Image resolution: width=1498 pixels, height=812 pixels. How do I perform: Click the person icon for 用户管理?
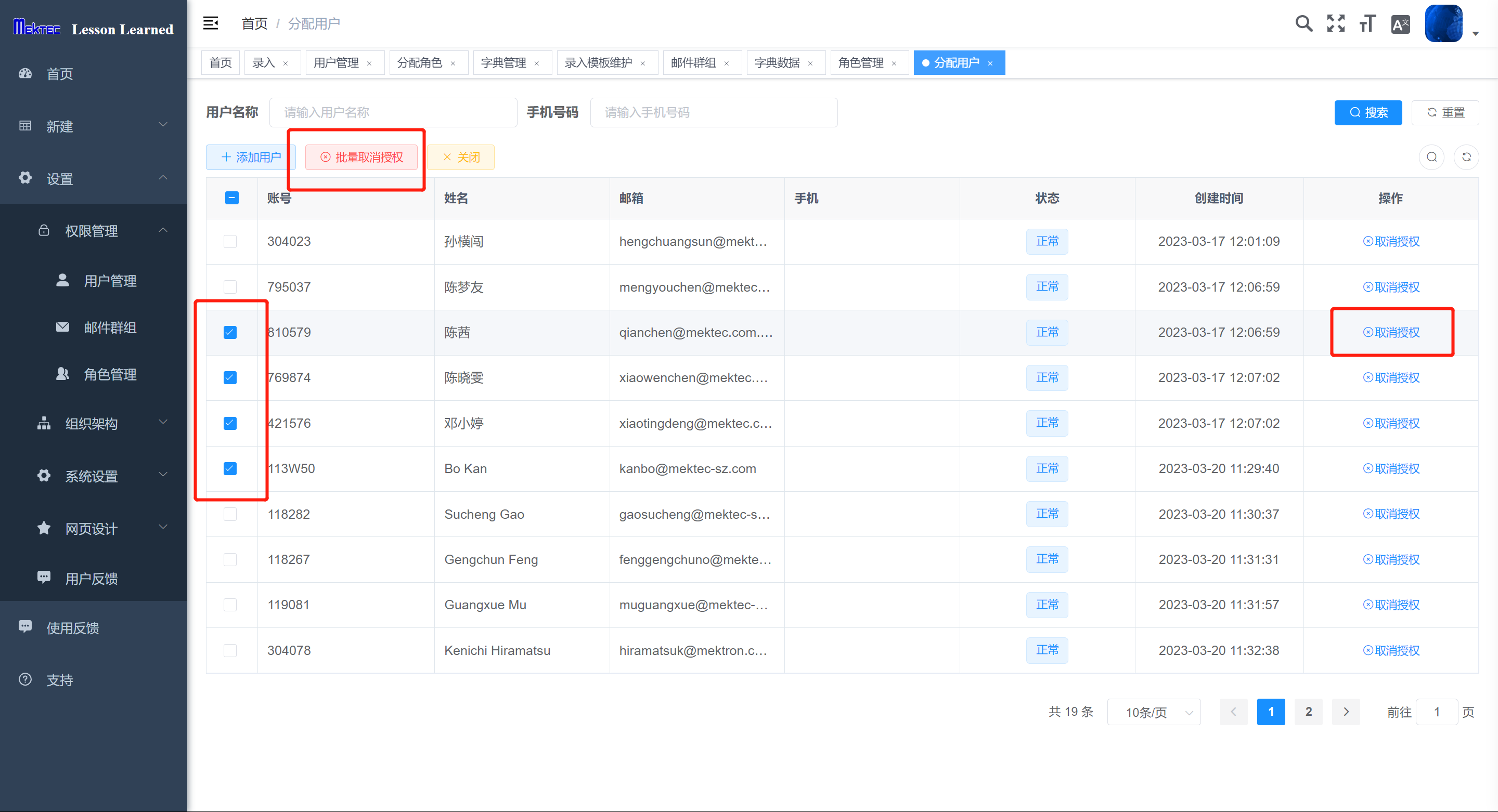coord(63,281)
